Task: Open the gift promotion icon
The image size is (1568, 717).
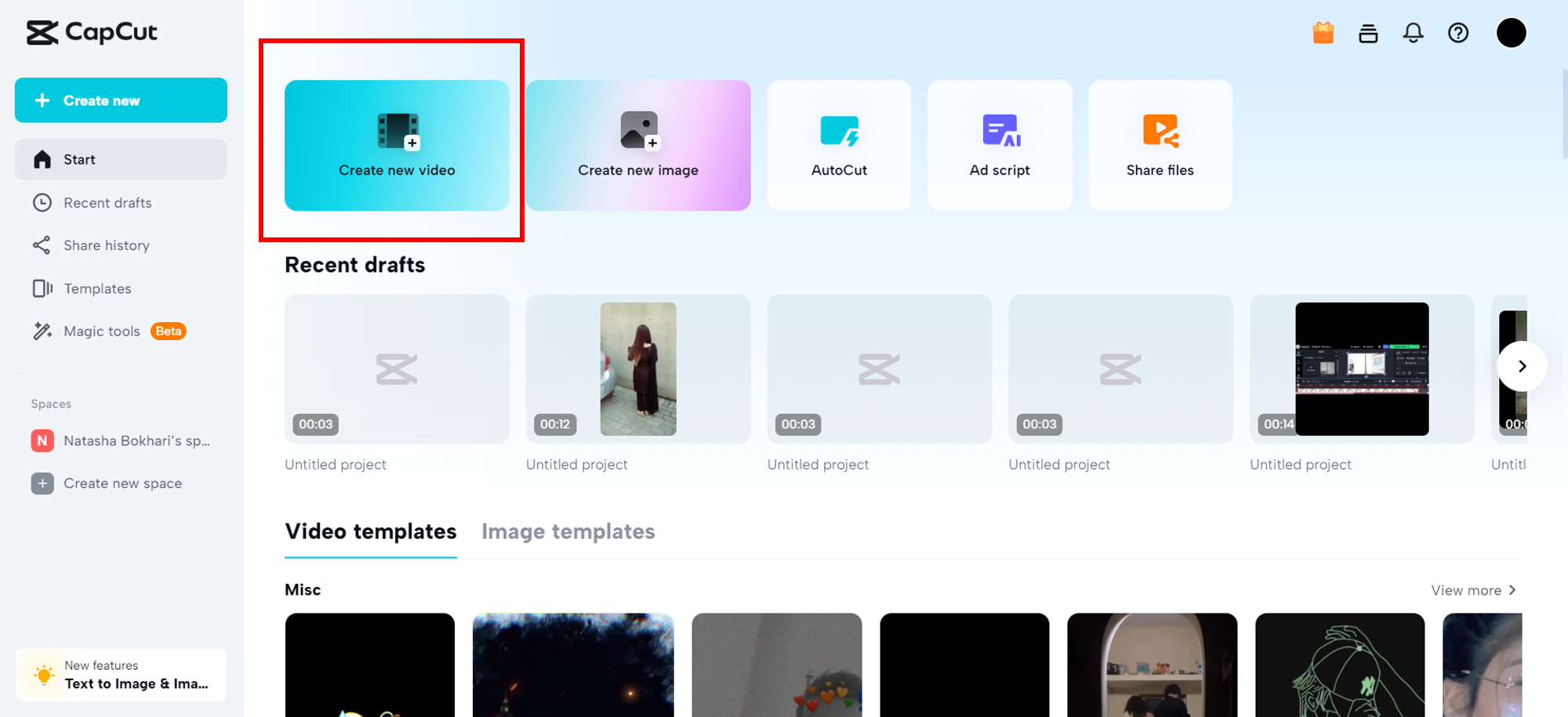Action: (1323, 32)
